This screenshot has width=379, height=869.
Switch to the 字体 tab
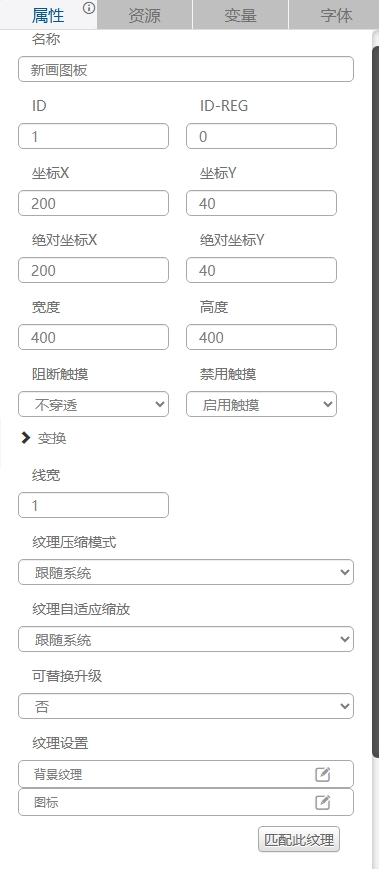tap(334, 15)
